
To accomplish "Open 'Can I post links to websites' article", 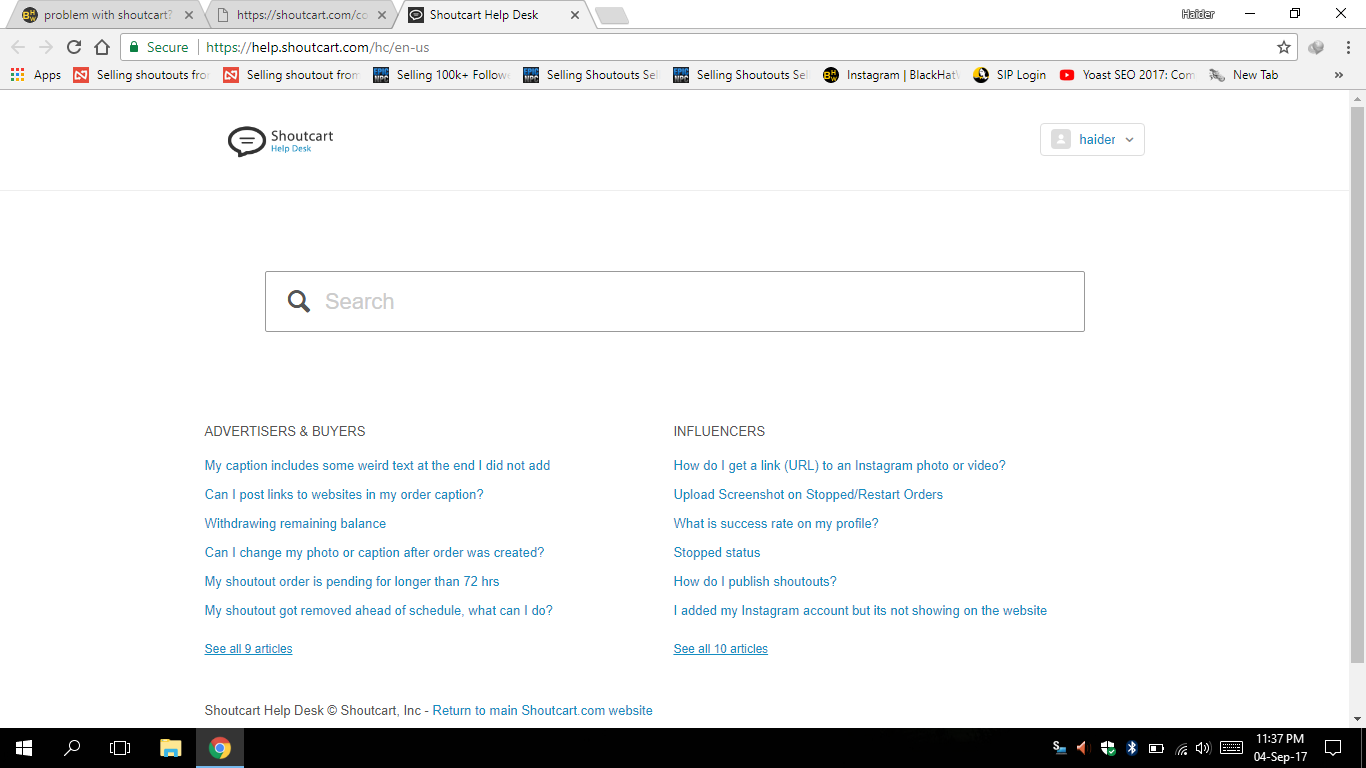I will click(x=344, y=495).
